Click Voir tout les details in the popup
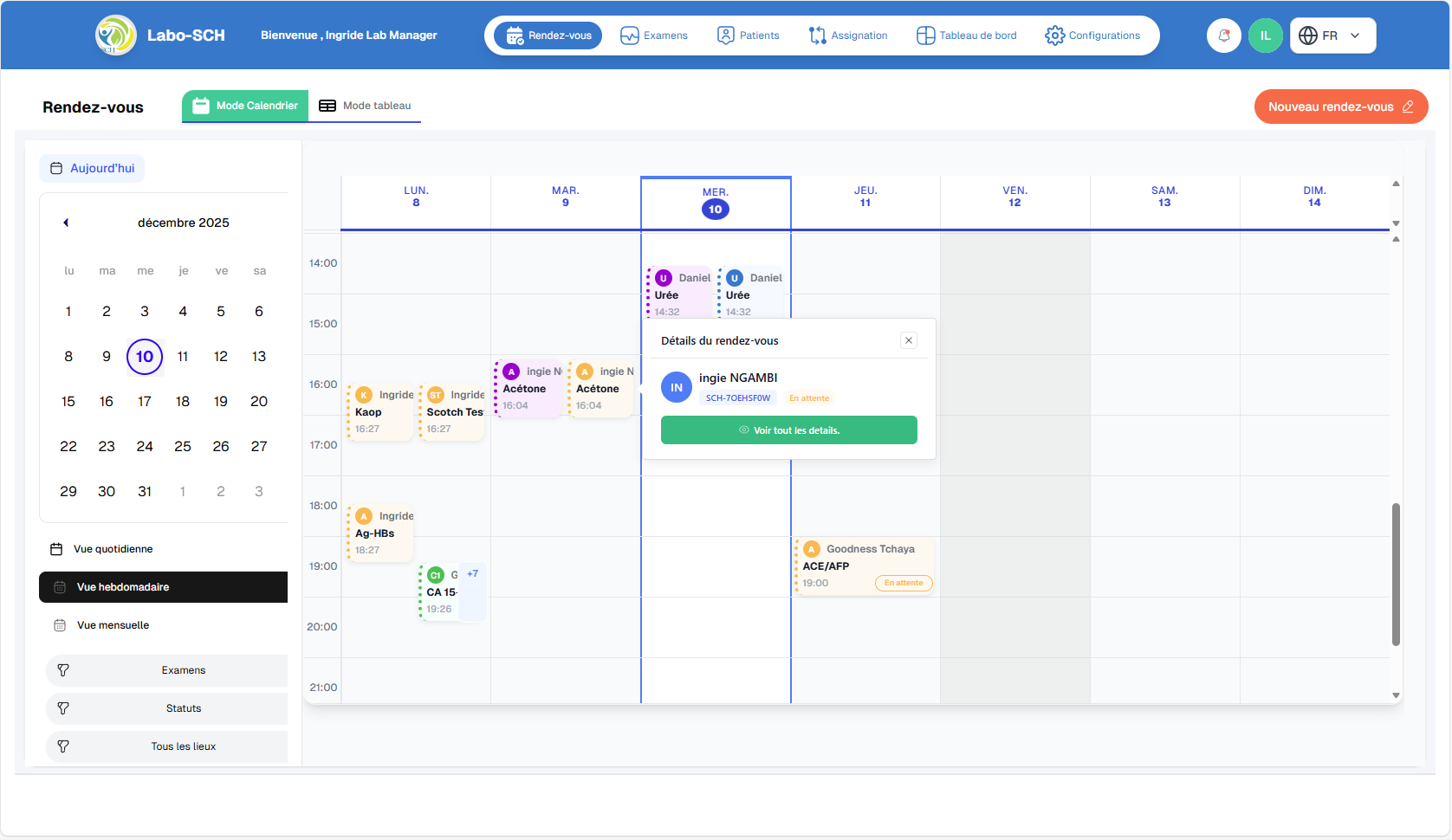 (x=788, y=430)
